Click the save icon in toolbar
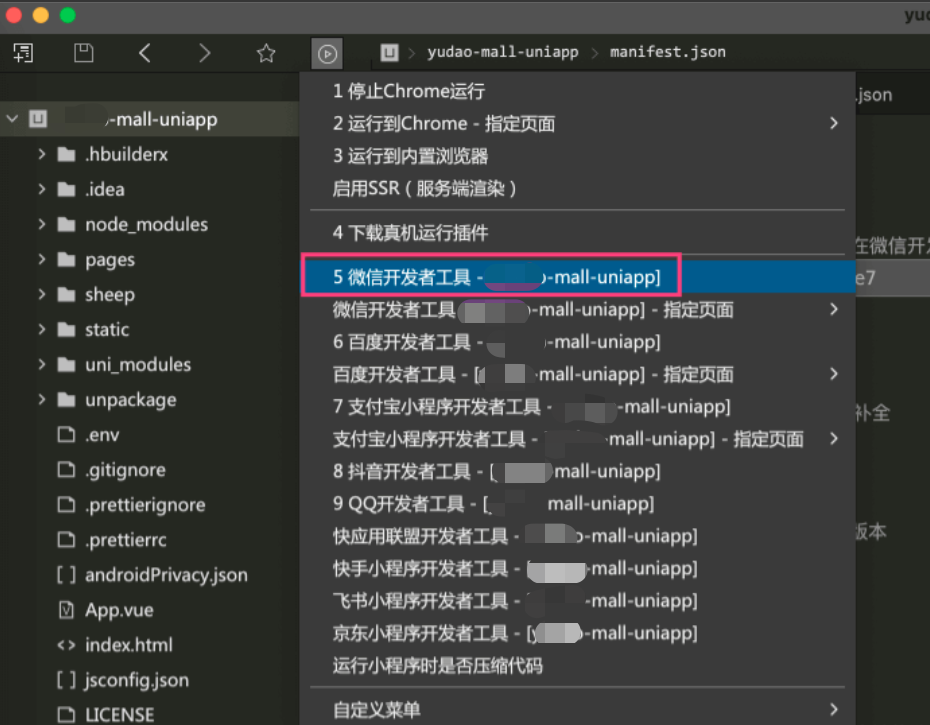930x725 pixels. click(x=84, y=53)
